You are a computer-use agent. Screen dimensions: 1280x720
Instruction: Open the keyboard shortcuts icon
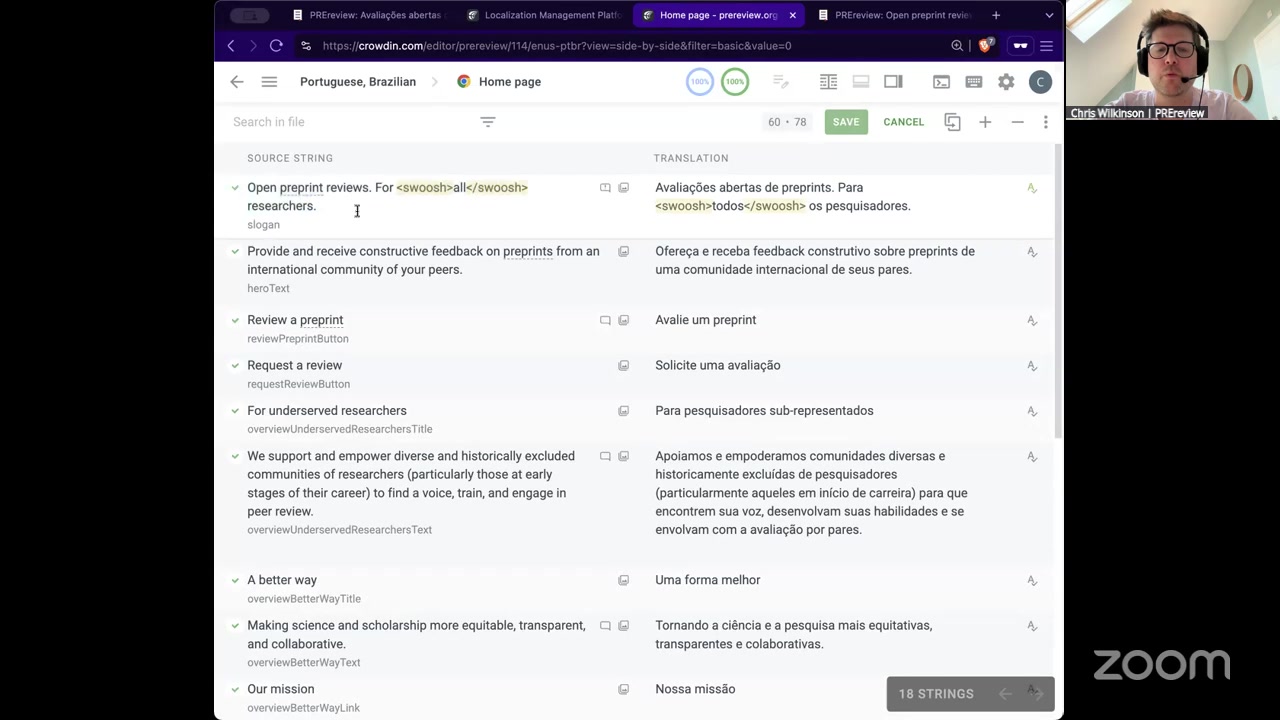973,82
